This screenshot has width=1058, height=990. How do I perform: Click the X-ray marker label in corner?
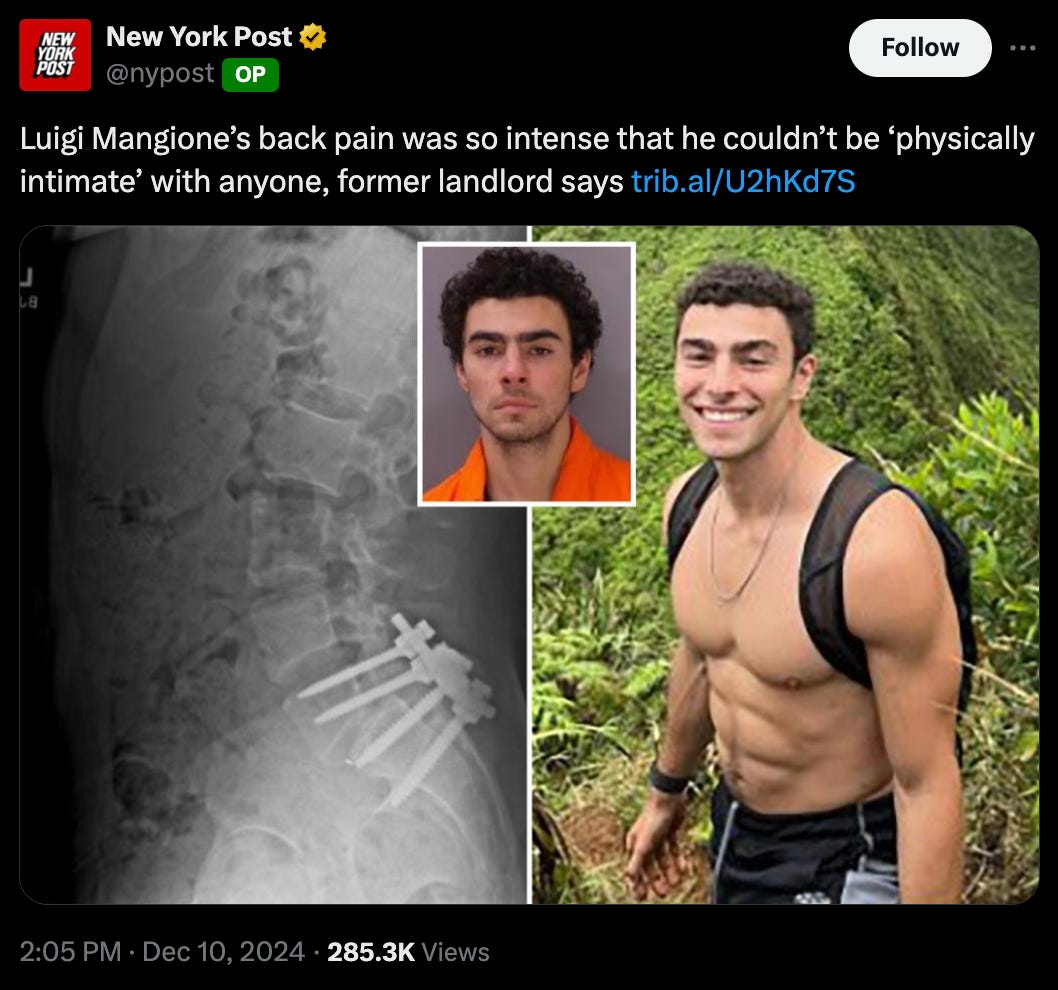tap(28, 289)
